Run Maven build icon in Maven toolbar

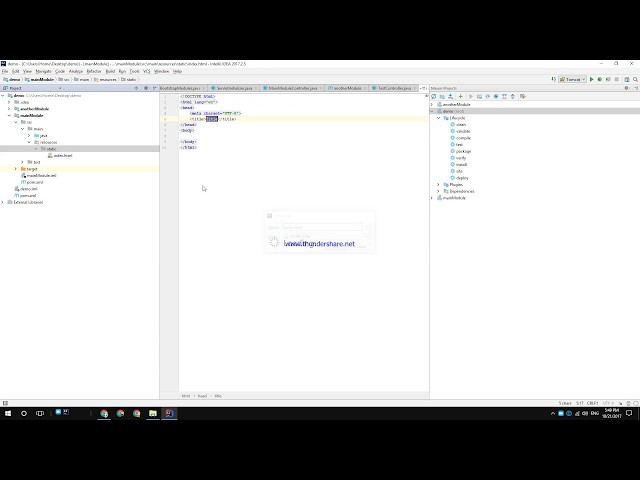point(471,96)
